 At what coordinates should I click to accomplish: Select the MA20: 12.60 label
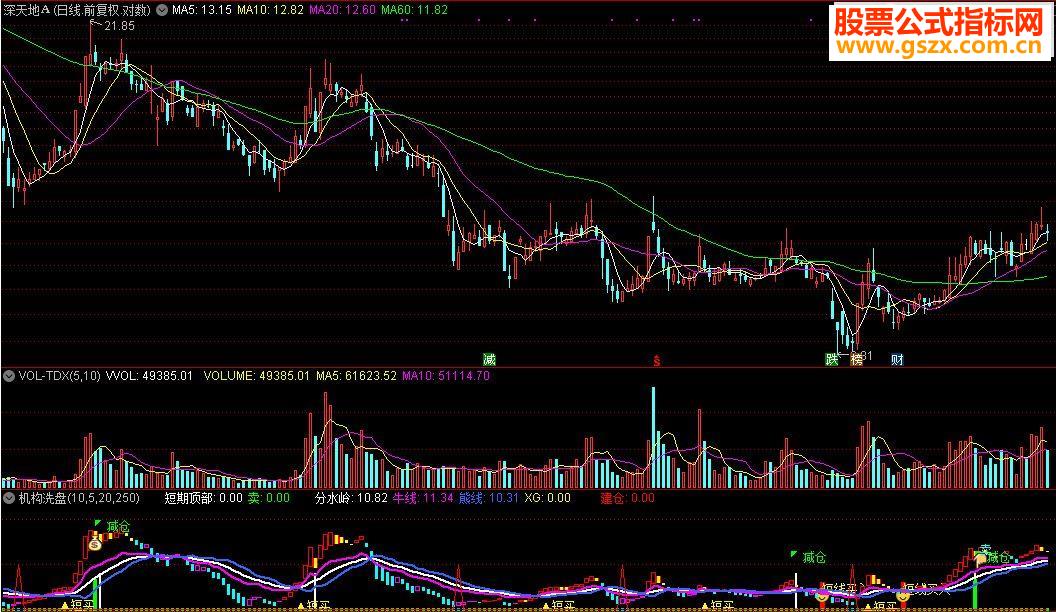[342, 10]
